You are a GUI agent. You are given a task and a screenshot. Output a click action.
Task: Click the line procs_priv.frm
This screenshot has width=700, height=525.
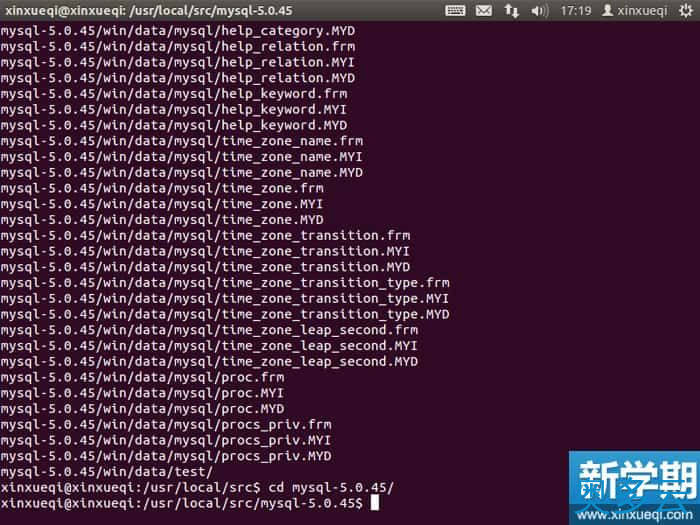166,425
